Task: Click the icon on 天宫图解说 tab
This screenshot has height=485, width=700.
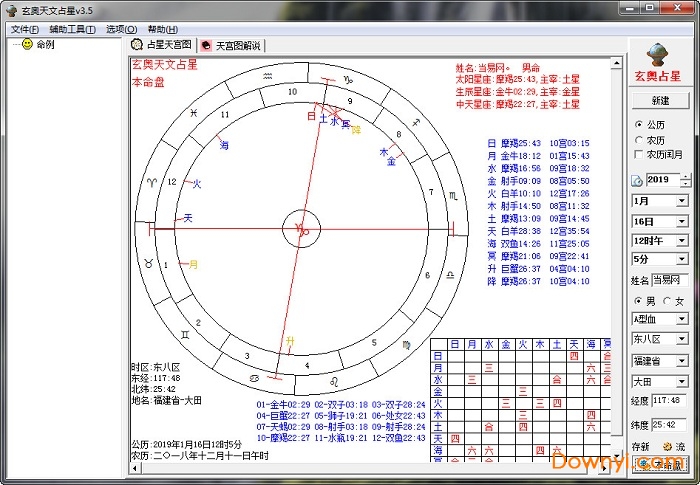Action: tap(206, 45)
